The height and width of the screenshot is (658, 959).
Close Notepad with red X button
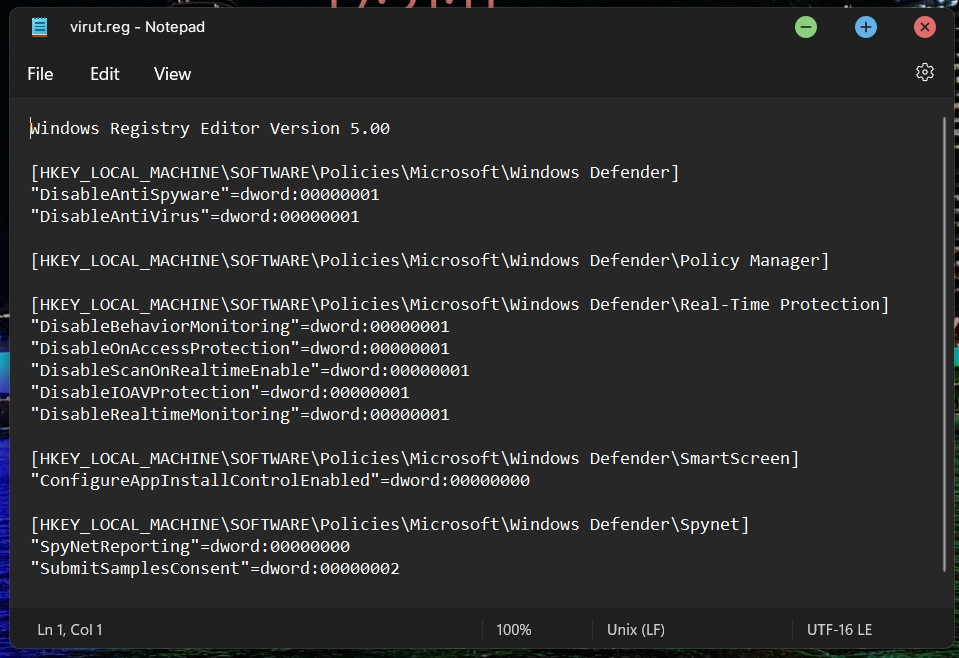pyautogui.click(x=925, y=27)
